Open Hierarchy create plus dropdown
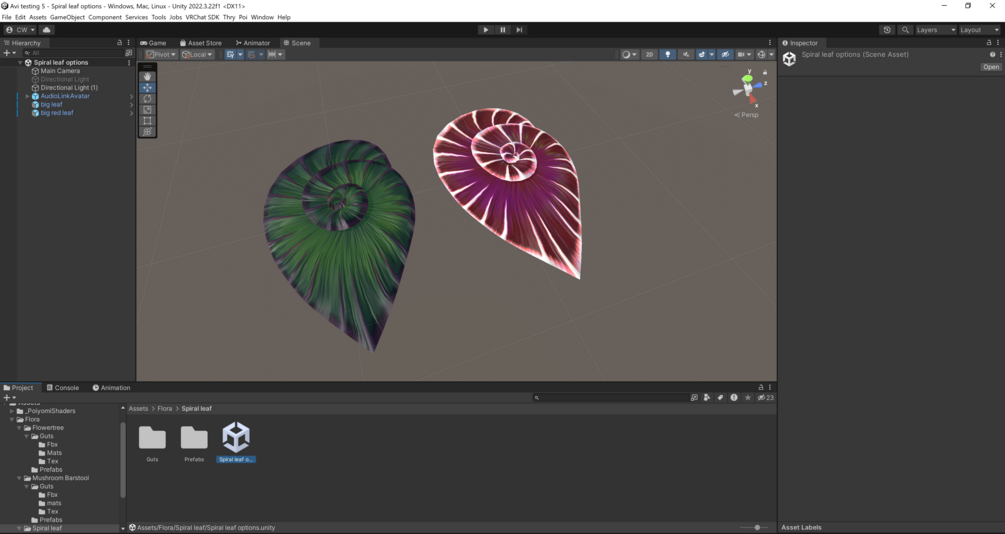Viewport: 1005px width, 534px height. point(9,53)
